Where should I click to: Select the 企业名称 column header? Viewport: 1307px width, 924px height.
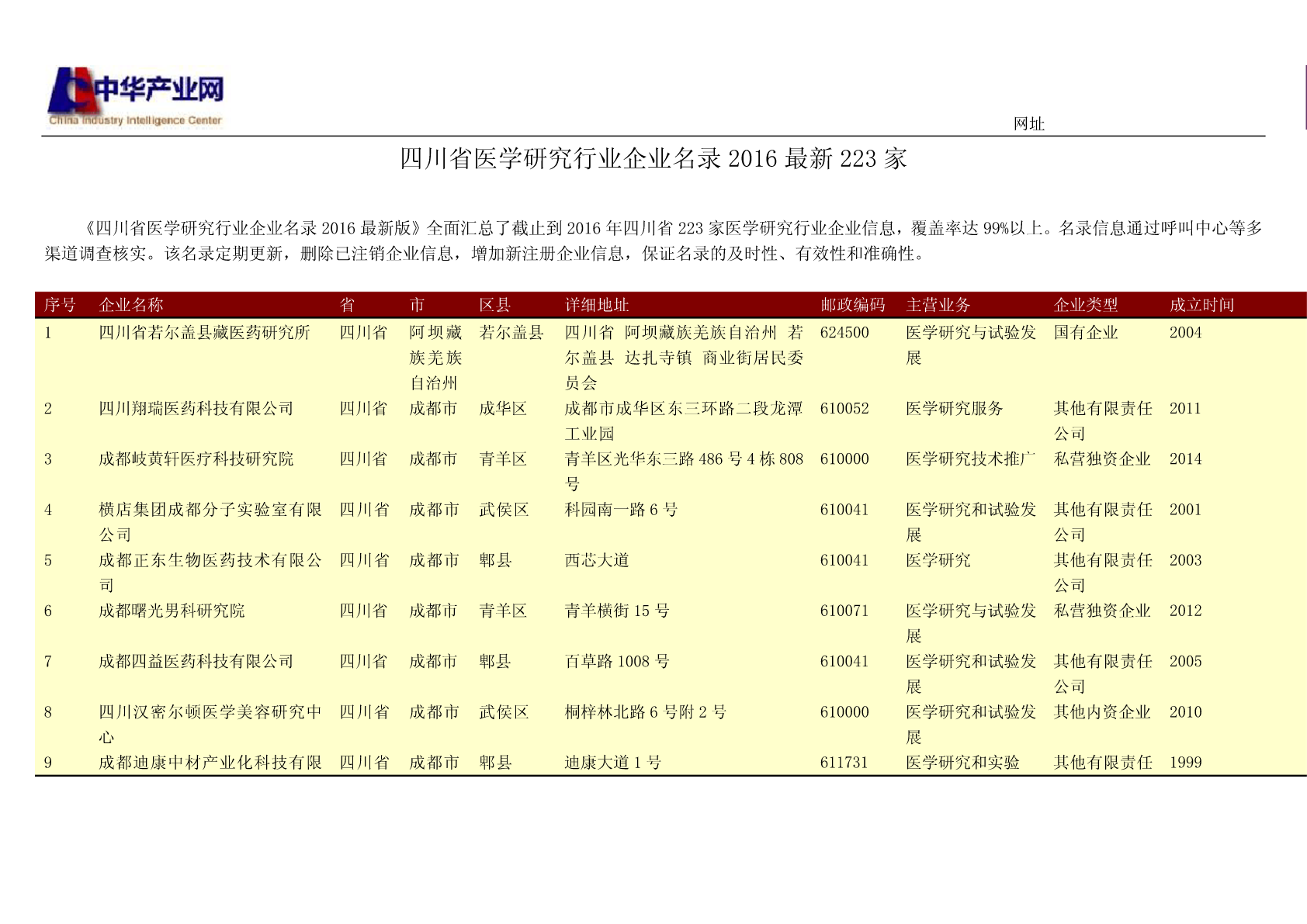click(x=131, y=305)
